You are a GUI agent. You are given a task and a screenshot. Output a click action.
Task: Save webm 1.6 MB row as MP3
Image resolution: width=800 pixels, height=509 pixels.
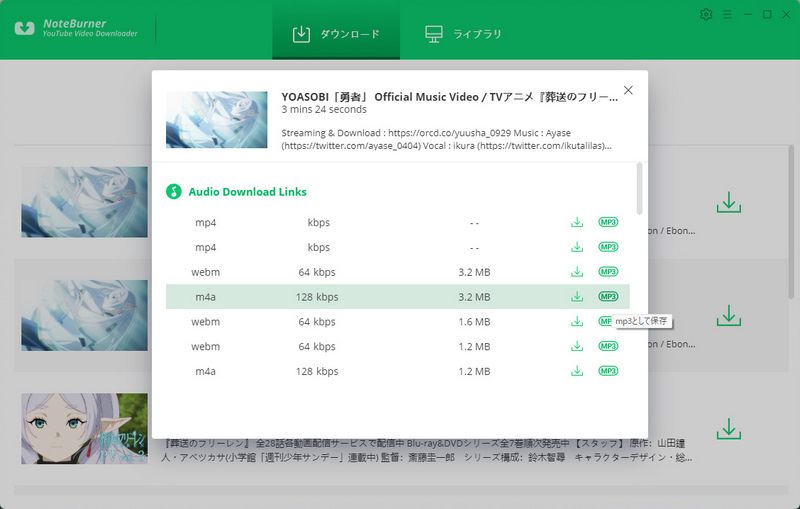pyautogui.click(x=605, y=321)
